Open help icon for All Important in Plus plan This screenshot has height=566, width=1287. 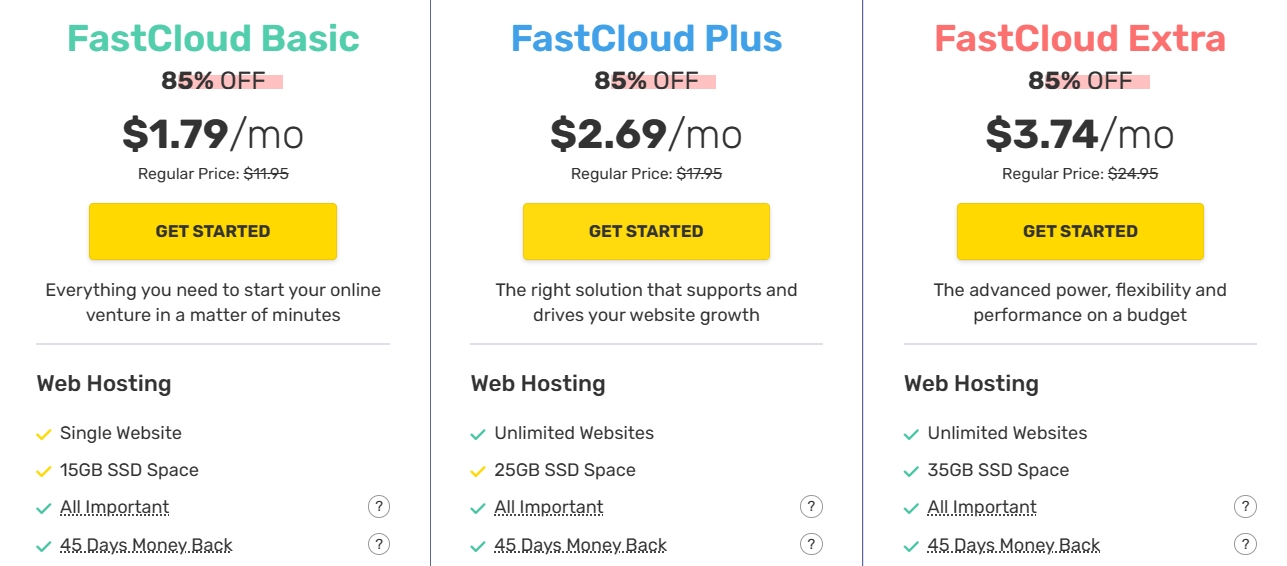pyautogui.click(x=812, y=507)
